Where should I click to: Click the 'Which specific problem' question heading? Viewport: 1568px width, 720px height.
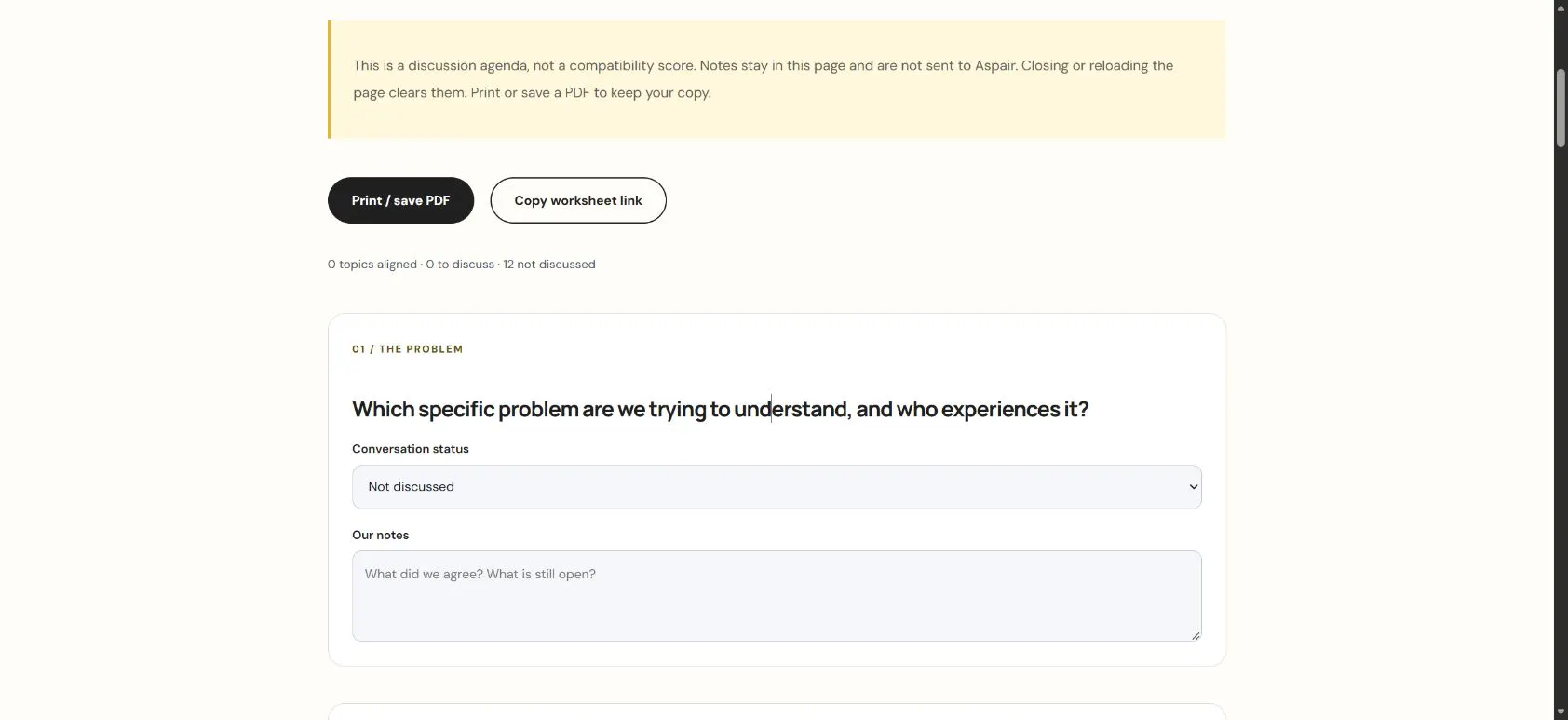point(720,409)
